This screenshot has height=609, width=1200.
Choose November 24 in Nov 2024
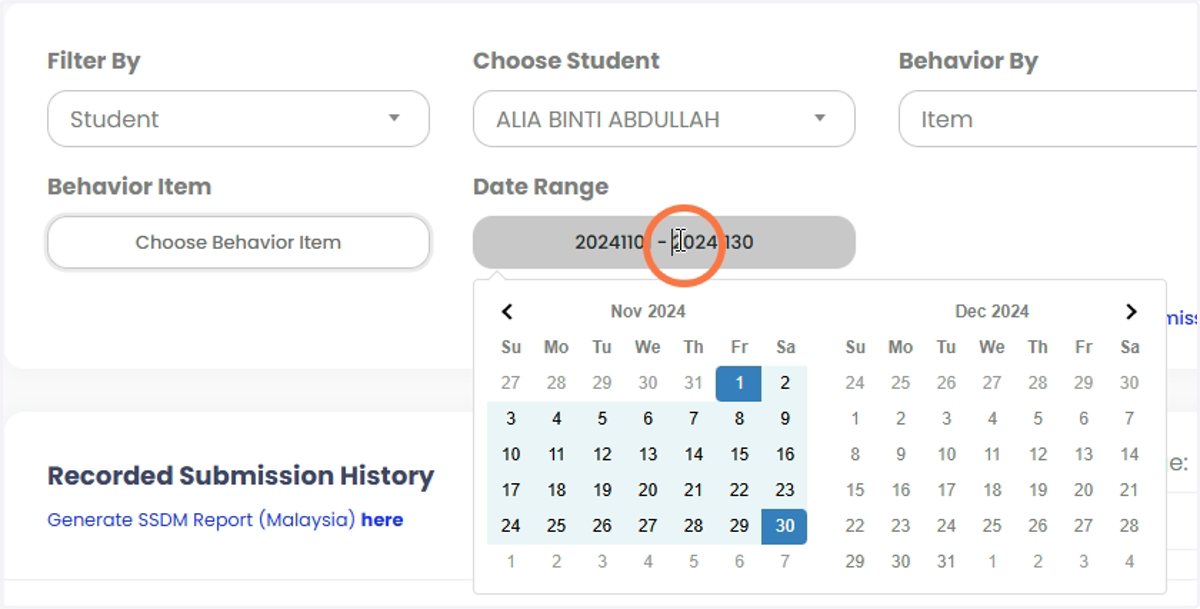pyautogui.click(x=511, y=526)
